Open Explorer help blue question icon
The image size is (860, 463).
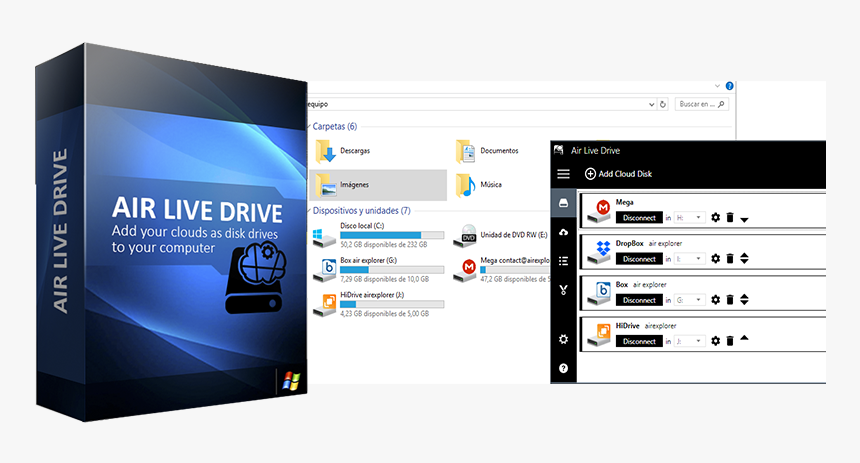coord(729,86)
